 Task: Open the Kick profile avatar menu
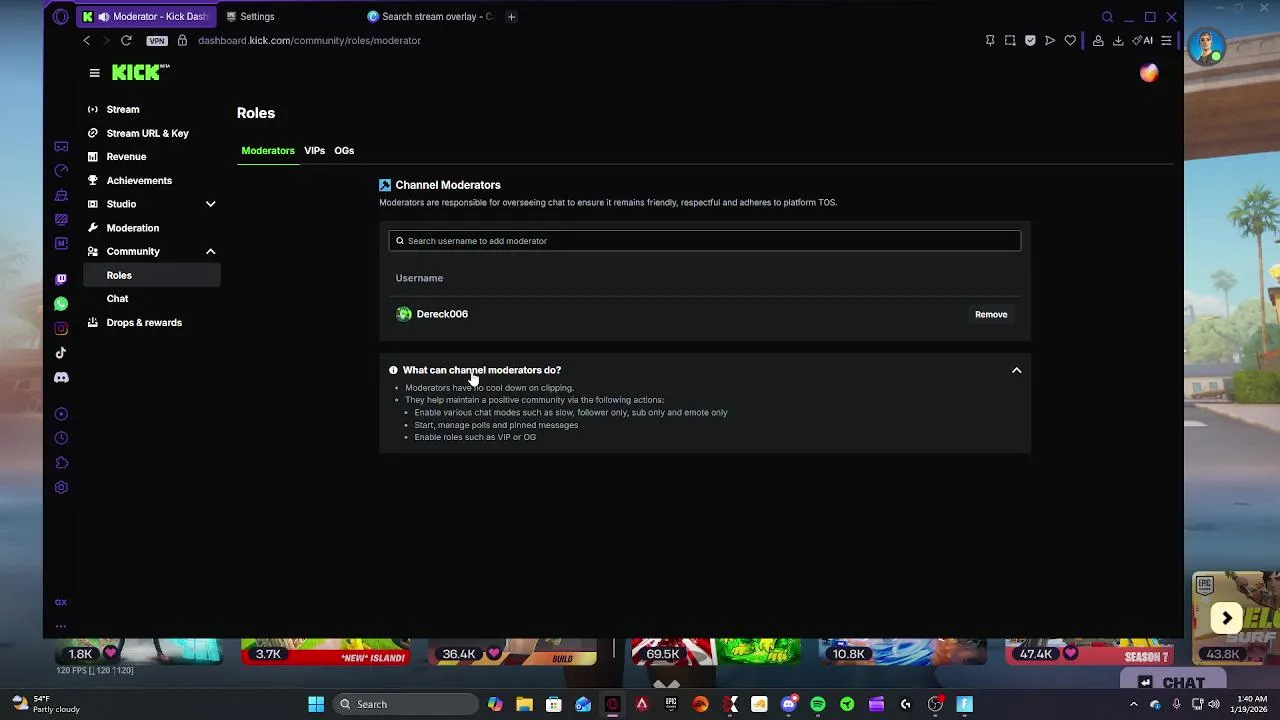[x=1149, y=73]
